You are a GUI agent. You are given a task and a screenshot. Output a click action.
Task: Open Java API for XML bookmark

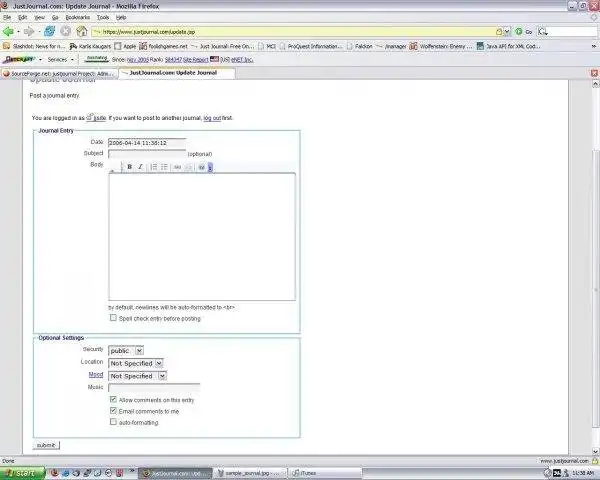(508, 46)
